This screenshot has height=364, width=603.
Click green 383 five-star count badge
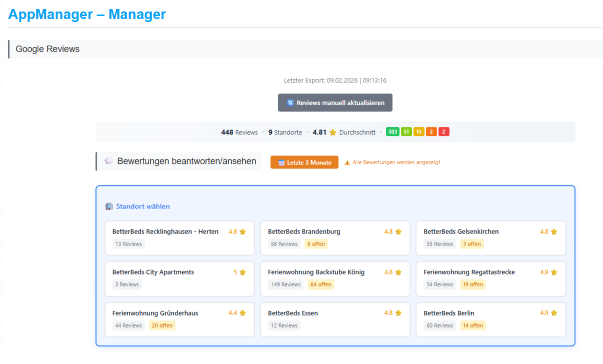coord(393,132)
